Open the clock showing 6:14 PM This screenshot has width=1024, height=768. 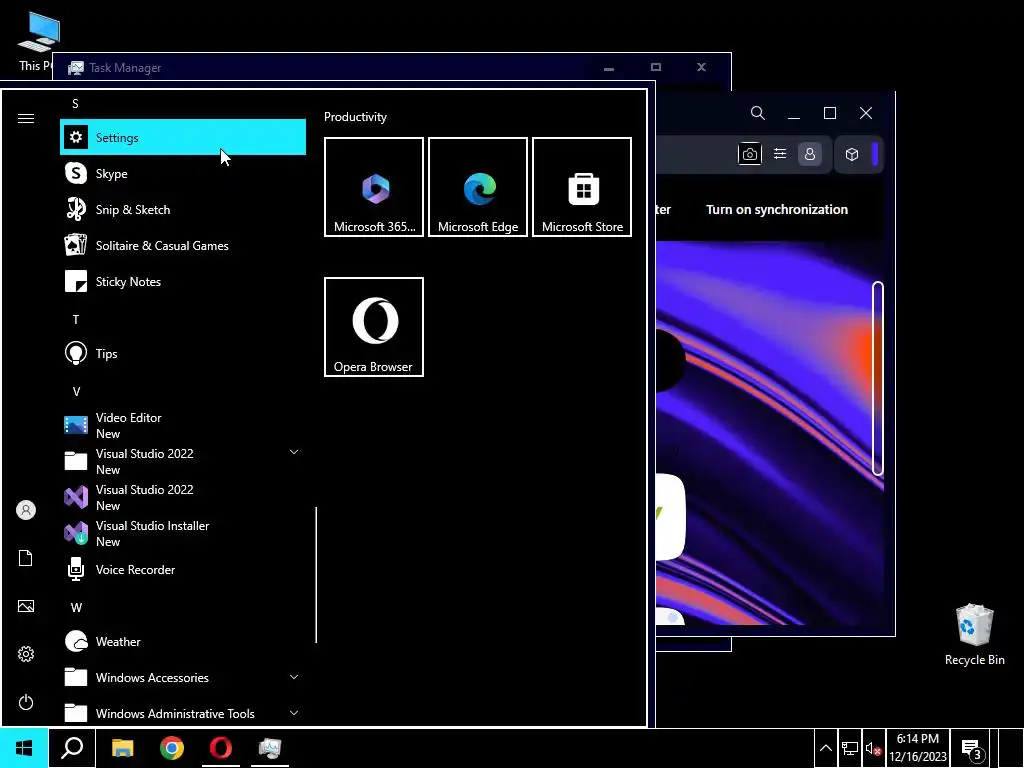coord(918,748)
